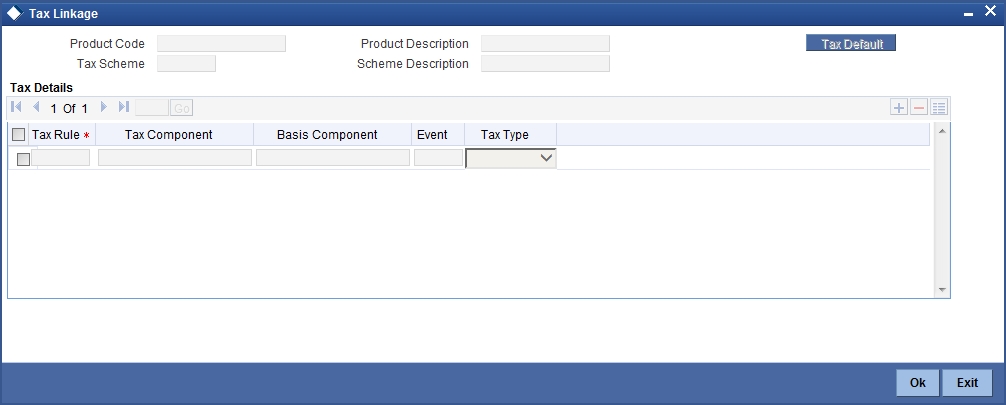This screenshot has height=405, width=1006.
Task: Open the Tax Type dropdown
Action: click(x=511, y=158)
